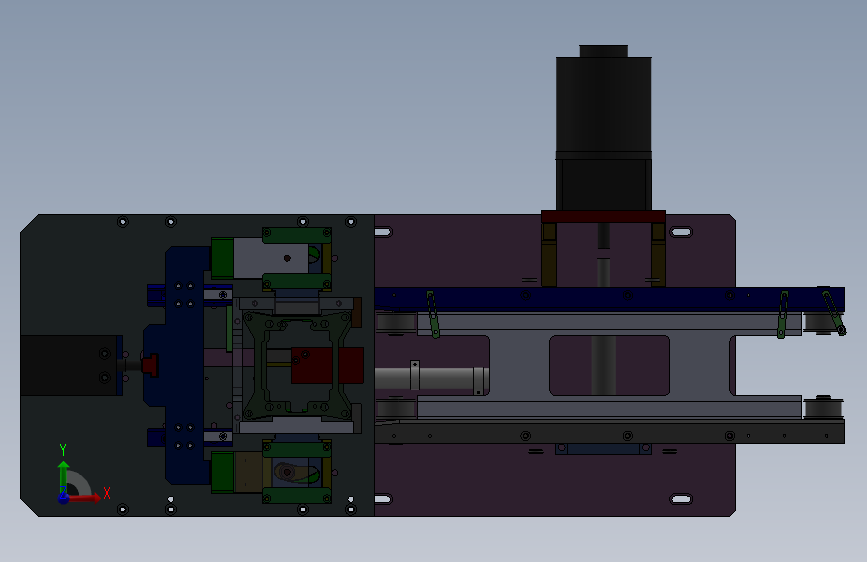
Task: Select the small blue bracket below the bottom rail
Action: coord(603,449)
